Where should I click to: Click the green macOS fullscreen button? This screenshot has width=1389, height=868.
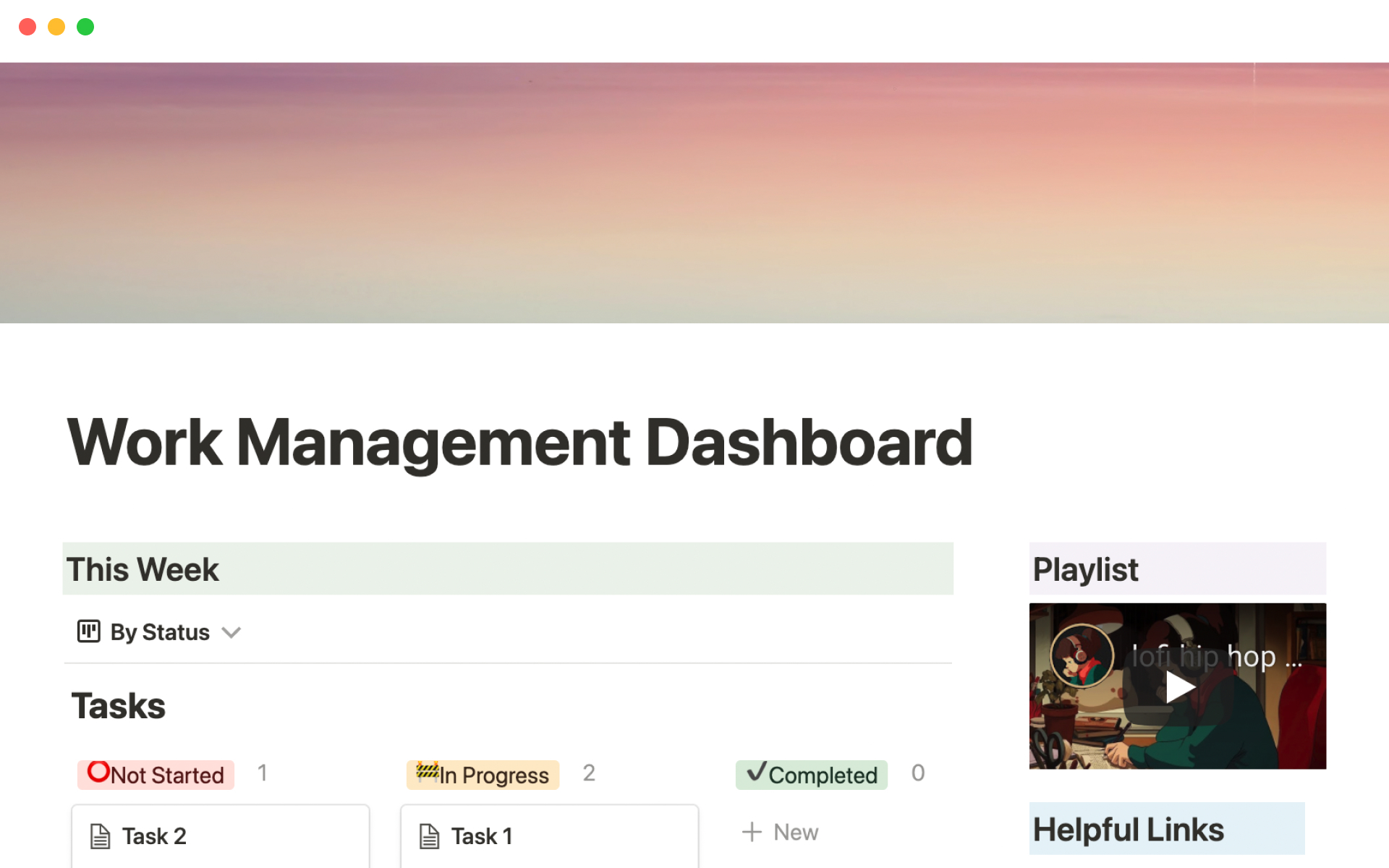85,27
